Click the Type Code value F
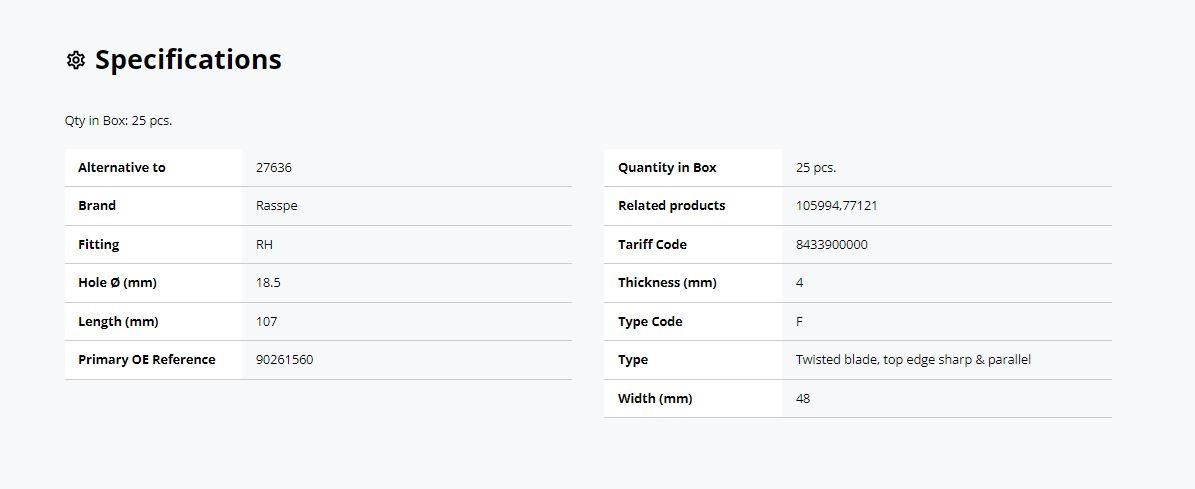The width and height of the screenshot is (1195, 489). tap(799, 321)
